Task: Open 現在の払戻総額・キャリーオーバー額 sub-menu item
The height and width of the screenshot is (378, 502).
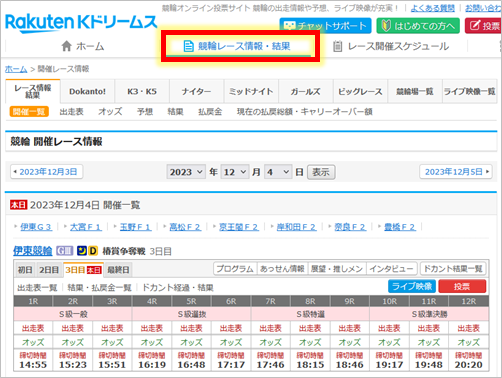Action: click(x=304, y=111)
